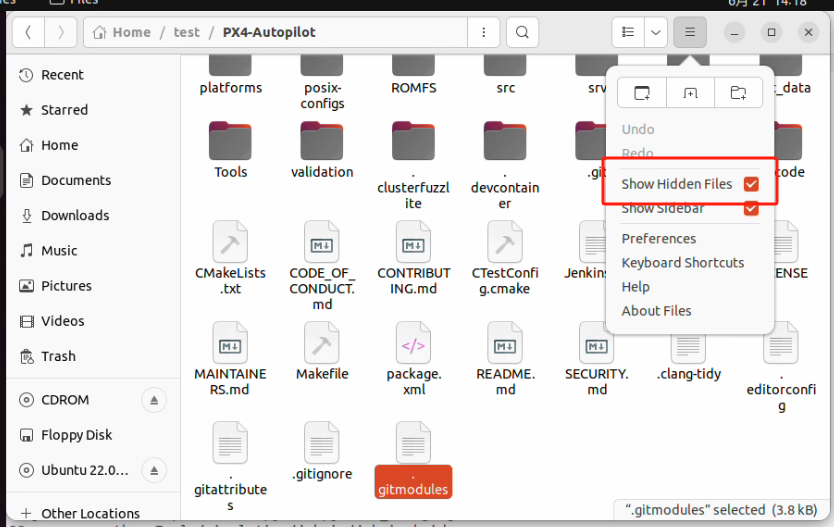The image size is (834, 527).
Task: Go forward with the right arrow button
Action: (x=61, y=32)
